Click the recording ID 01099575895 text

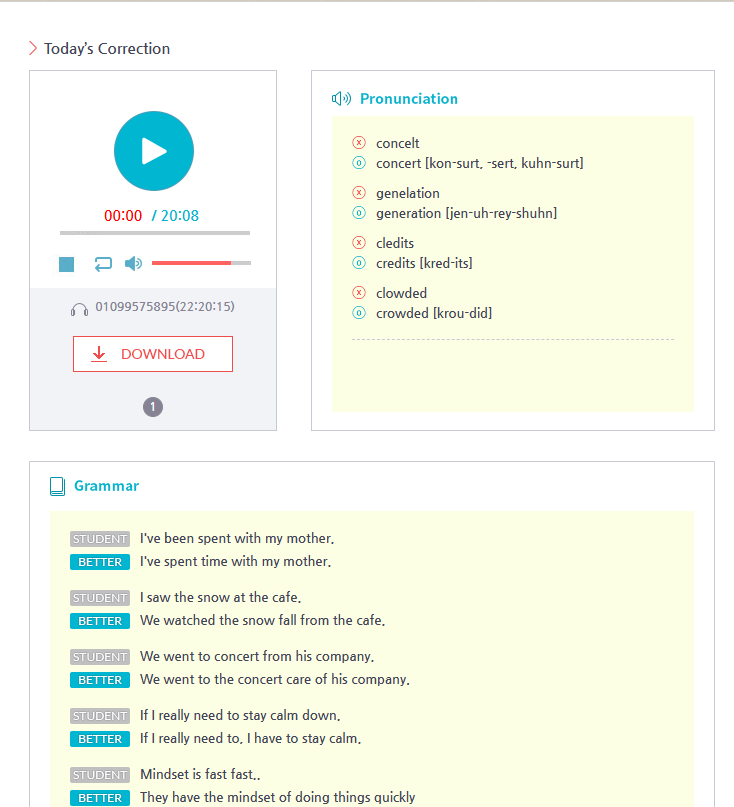pyautogui.click(x=165, y=306)
